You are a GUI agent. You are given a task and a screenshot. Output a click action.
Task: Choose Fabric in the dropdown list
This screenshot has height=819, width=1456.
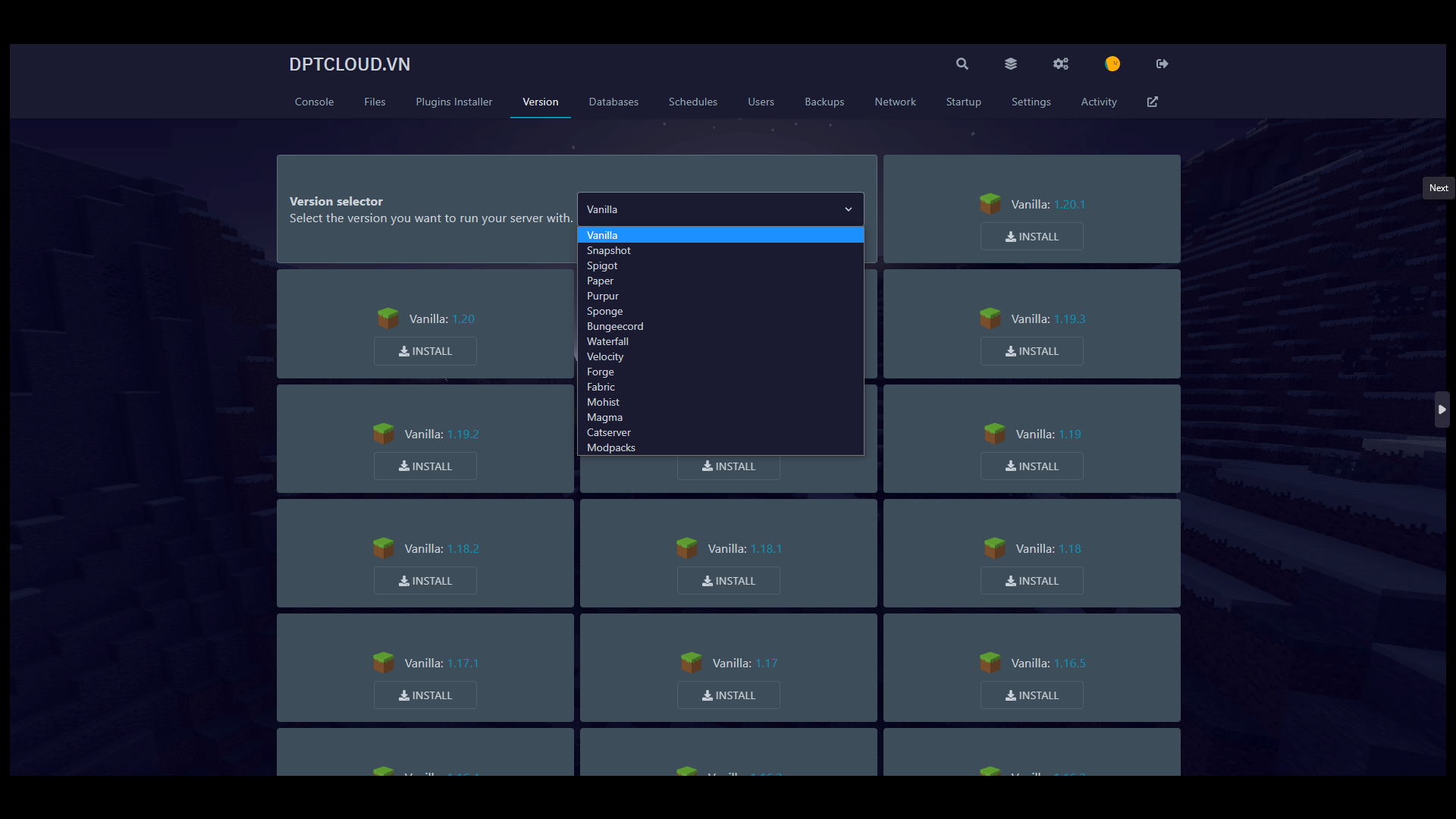coord(601,387)
